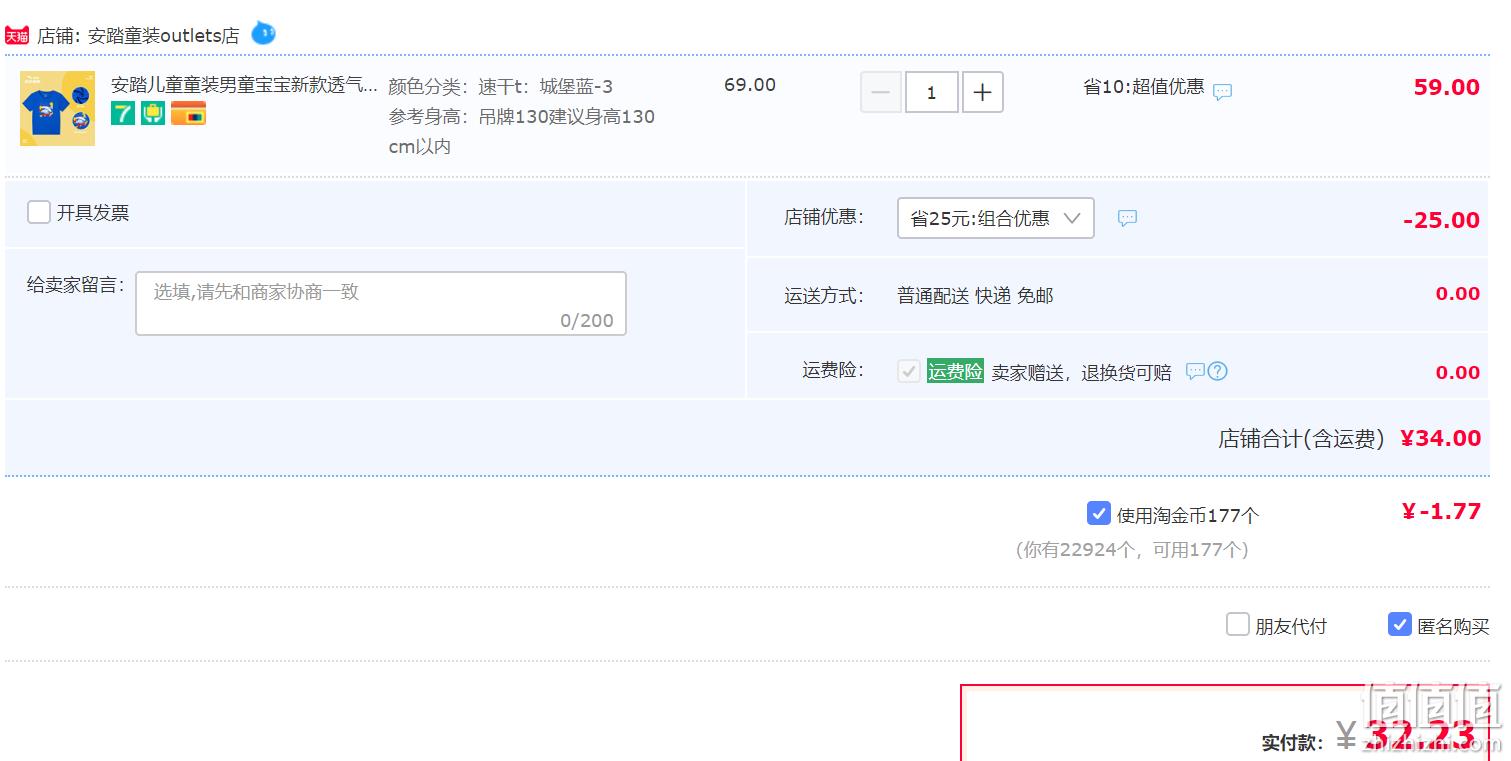
Task: Click the Taojinbi deduction ¥-1.77
Action: 1441,512
